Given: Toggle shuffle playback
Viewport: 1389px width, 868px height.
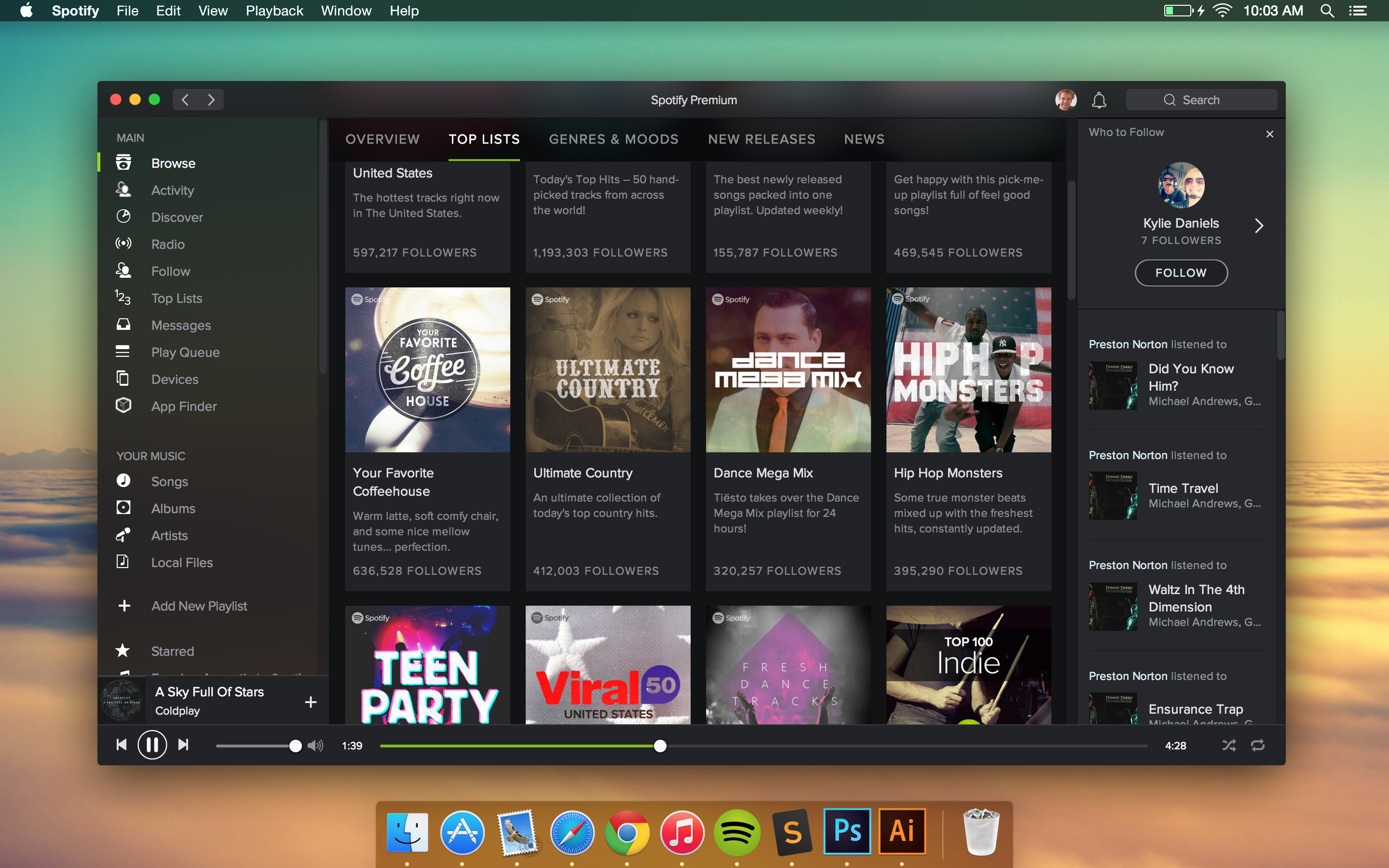Looking at the screenshot, I should 1229,745.
